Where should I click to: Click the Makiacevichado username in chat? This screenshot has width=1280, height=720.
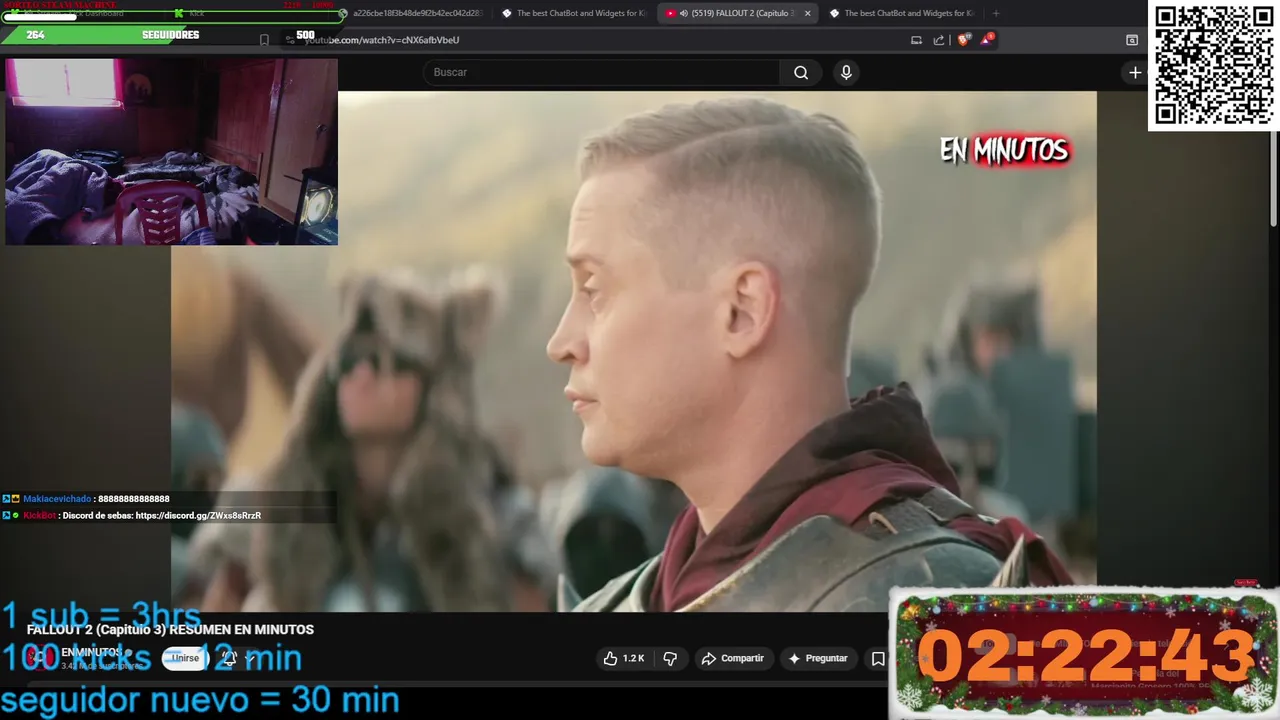point(57,499)
